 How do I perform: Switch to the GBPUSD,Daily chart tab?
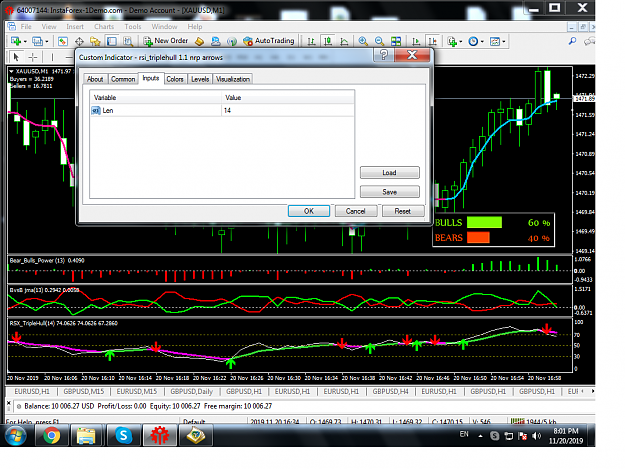click(192, 391)
